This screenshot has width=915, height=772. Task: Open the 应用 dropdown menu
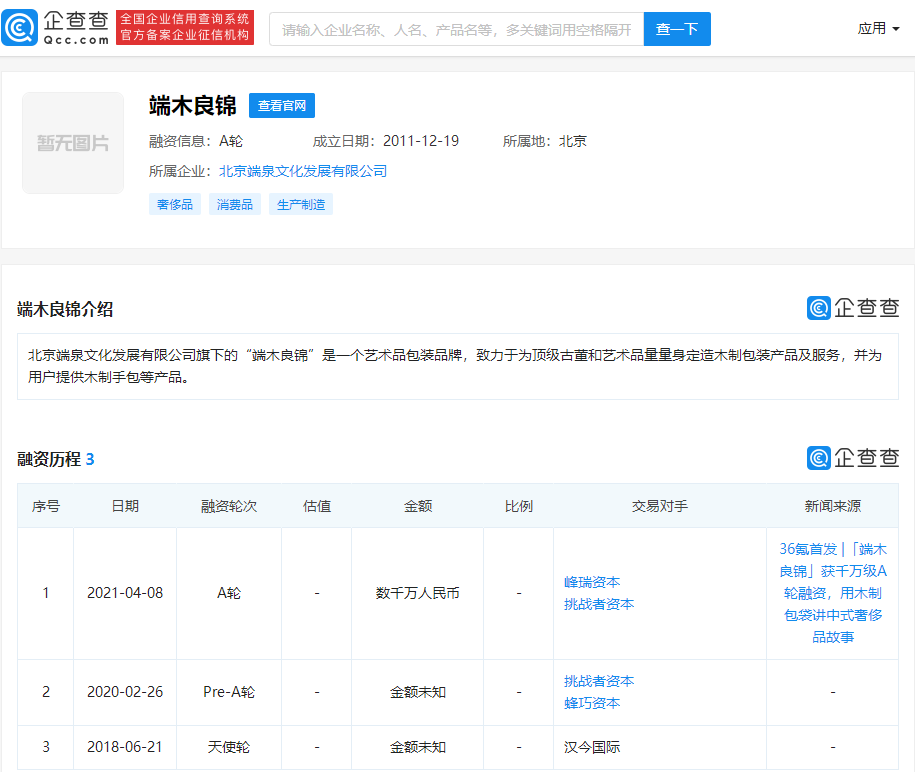pyautogui.click(x=878, y=29)
